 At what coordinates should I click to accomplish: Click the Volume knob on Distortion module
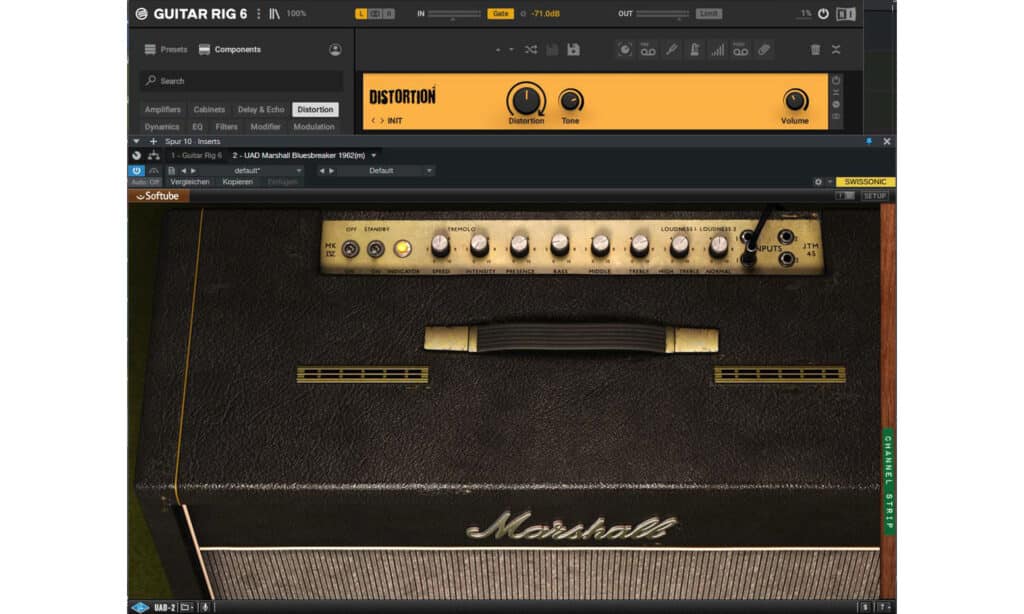(x=795, y=101)
